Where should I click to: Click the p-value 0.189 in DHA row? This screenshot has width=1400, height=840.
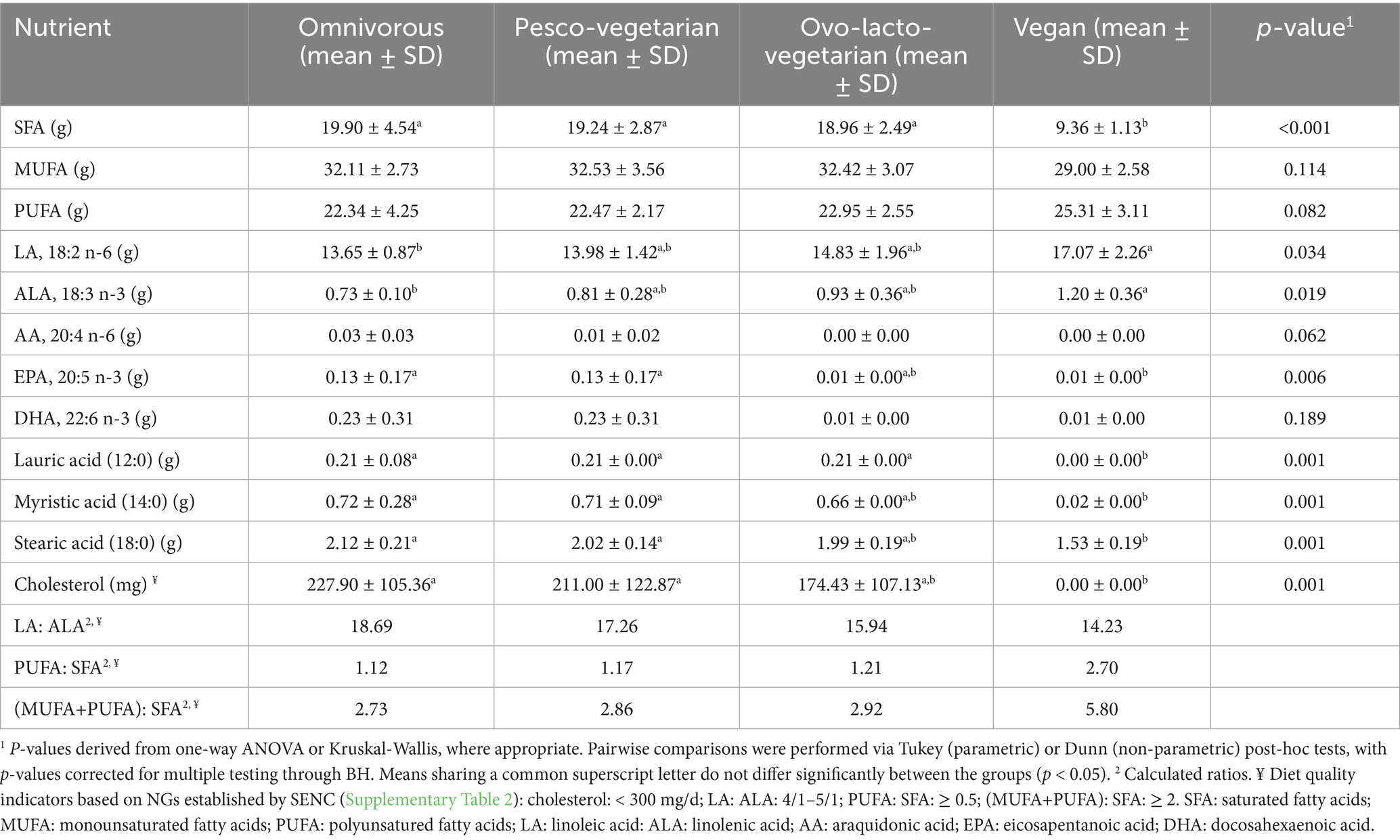(x=1305, y=418)
